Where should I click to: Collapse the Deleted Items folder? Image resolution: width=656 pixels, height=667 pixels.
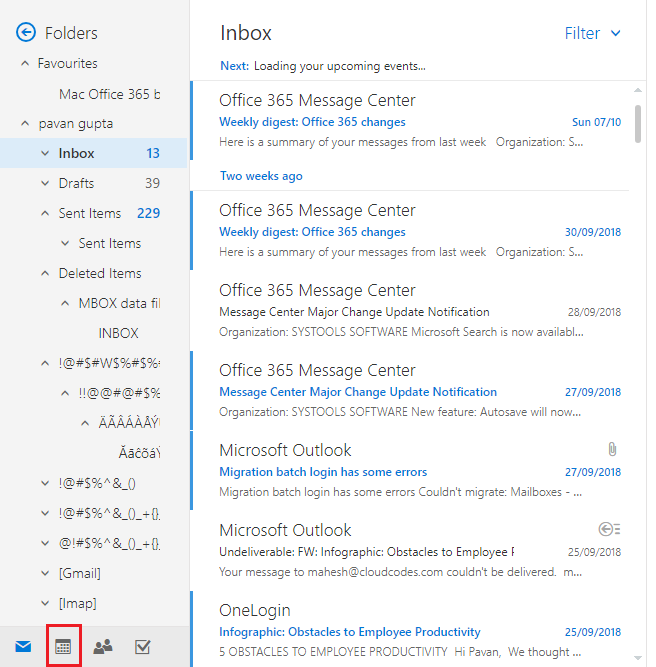pos(45,273)
